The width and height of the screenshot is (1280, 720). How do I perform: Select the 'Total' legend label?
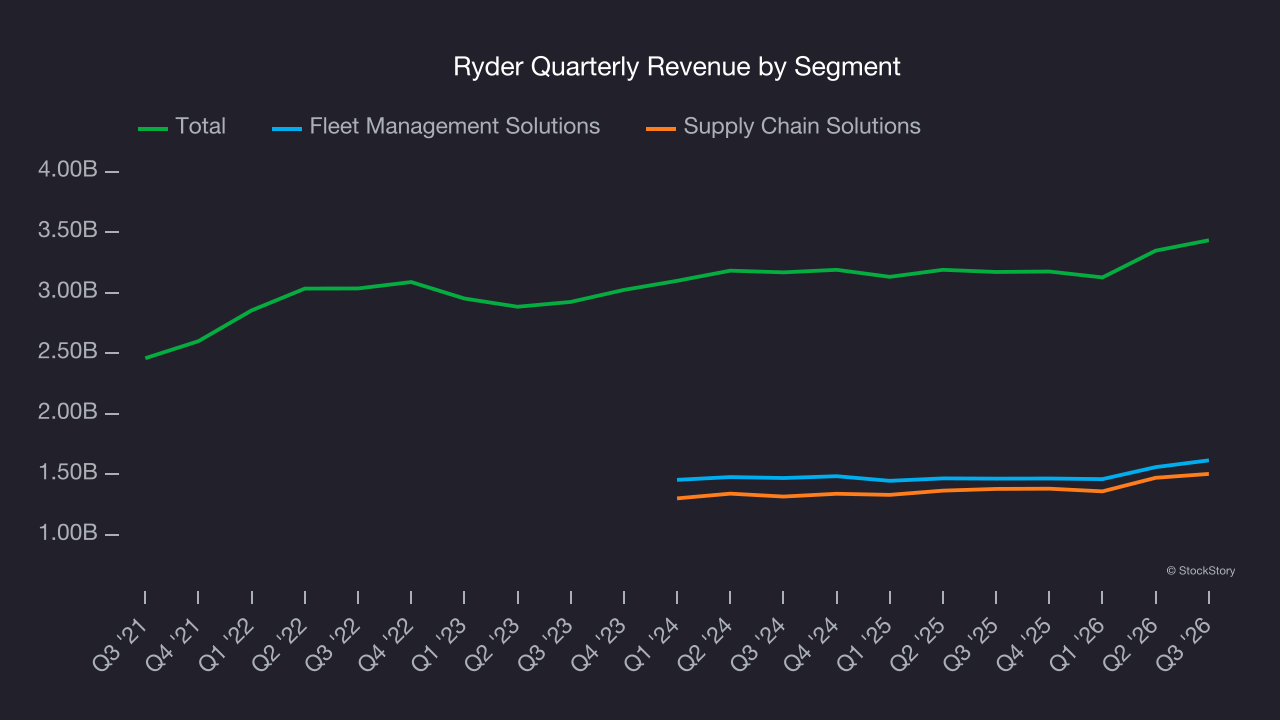point(200,126)
